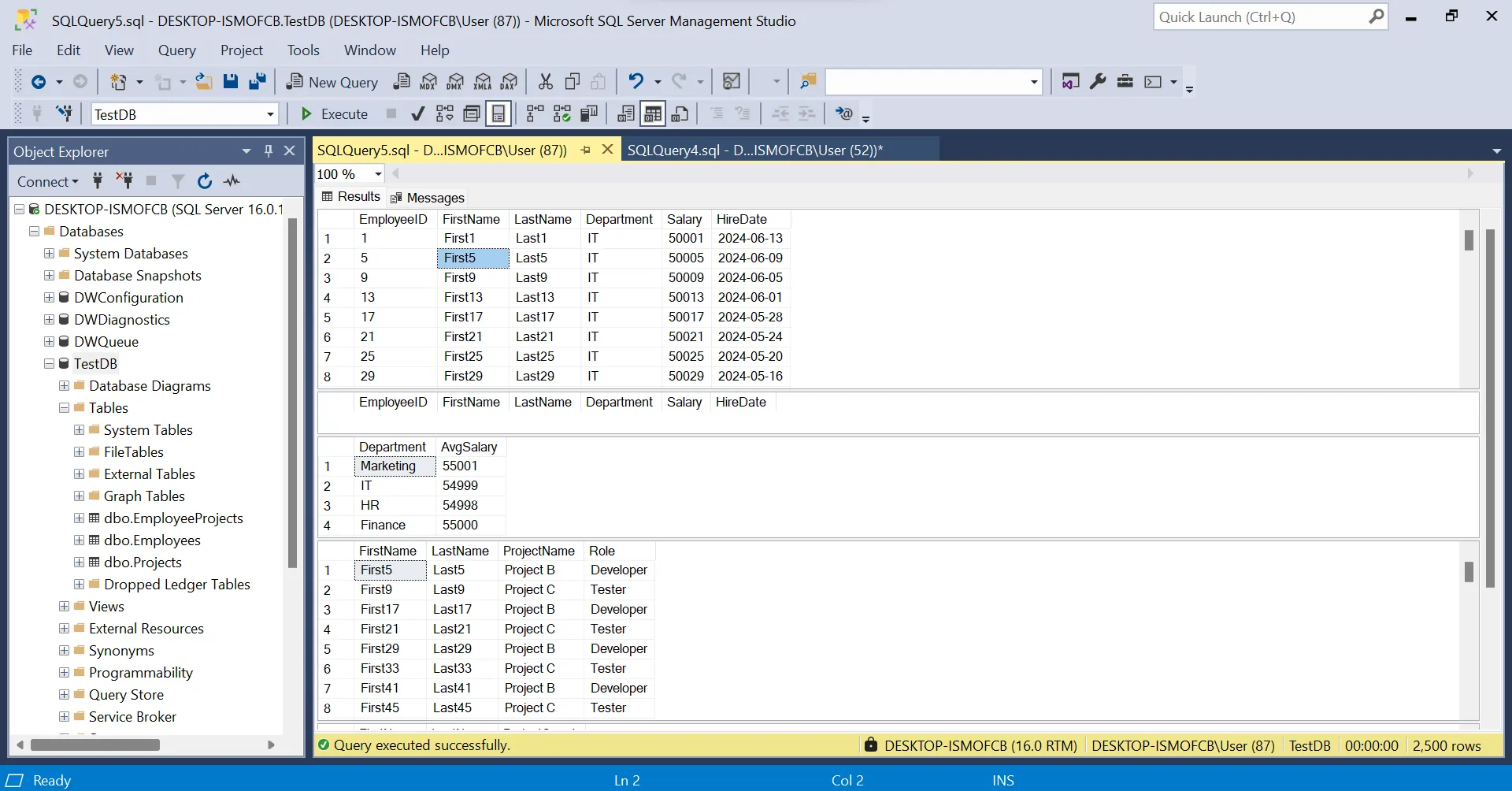Click the New Query button
The height and width of the screenshot is (791, 1512).
332,82
